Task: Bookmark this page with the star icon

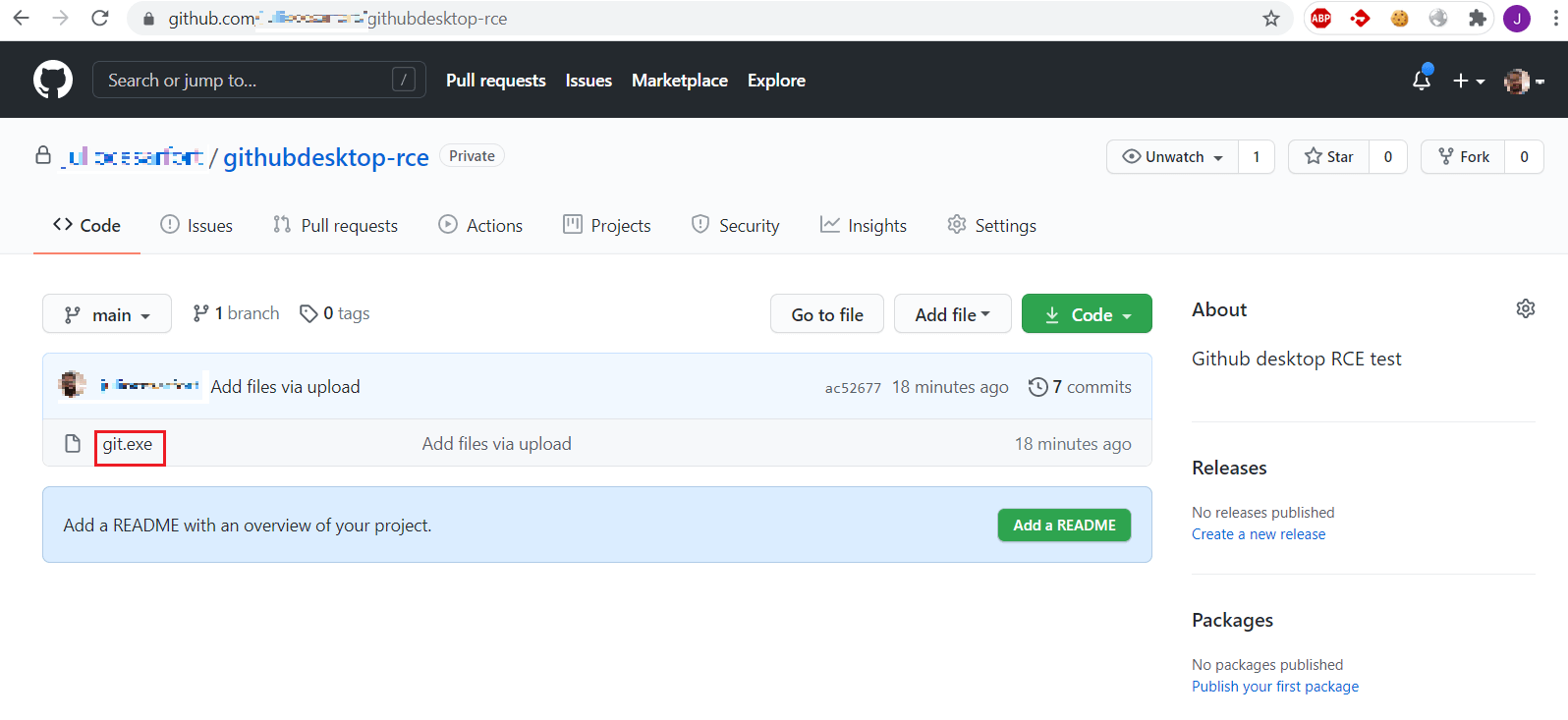Action: (x=1271, y=18)
